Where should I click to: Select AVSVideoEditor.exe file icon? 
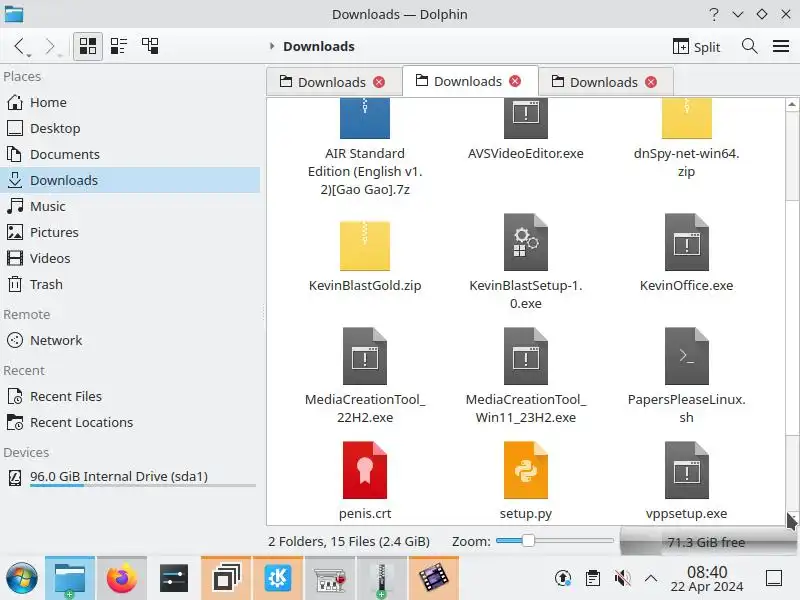[526, 118]
